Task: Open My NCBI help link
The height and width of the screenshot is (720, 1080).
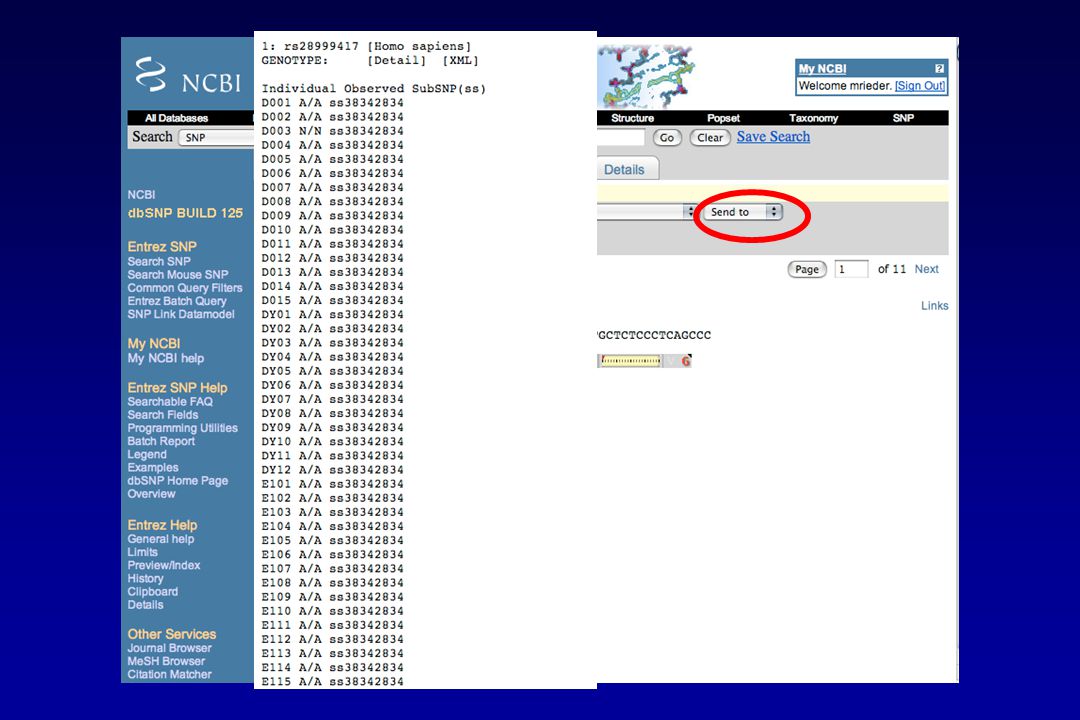Action: point(165,358)
